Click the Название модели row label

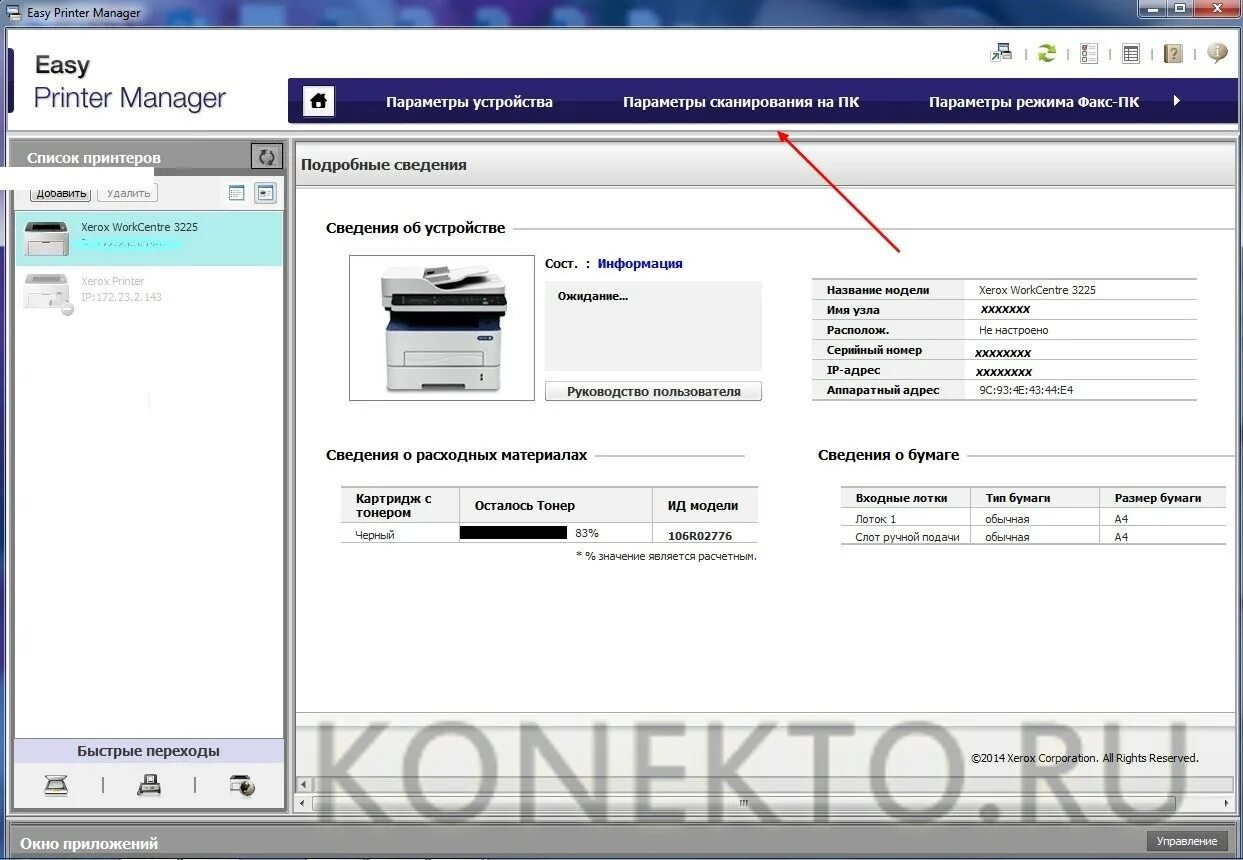tap(878, 290)
